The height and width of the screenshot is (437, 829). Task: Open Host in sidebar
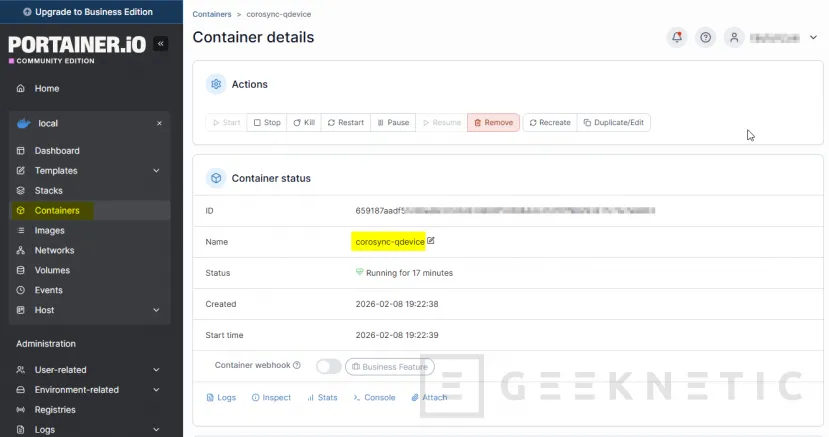coord(44,310)
